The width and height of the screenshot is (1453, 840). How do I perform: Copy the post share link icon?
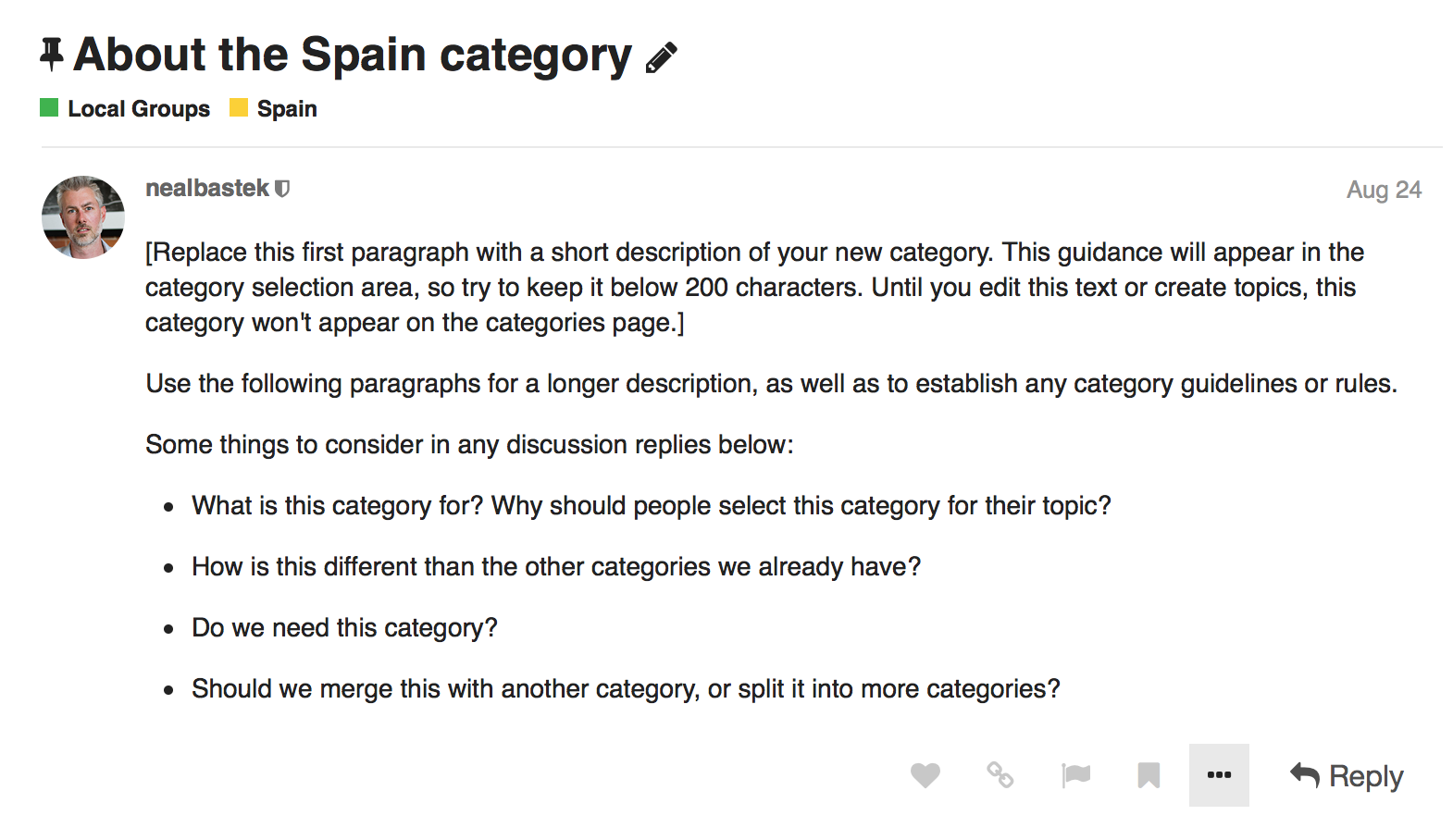pyautogui.click(x=1000, y=775)
